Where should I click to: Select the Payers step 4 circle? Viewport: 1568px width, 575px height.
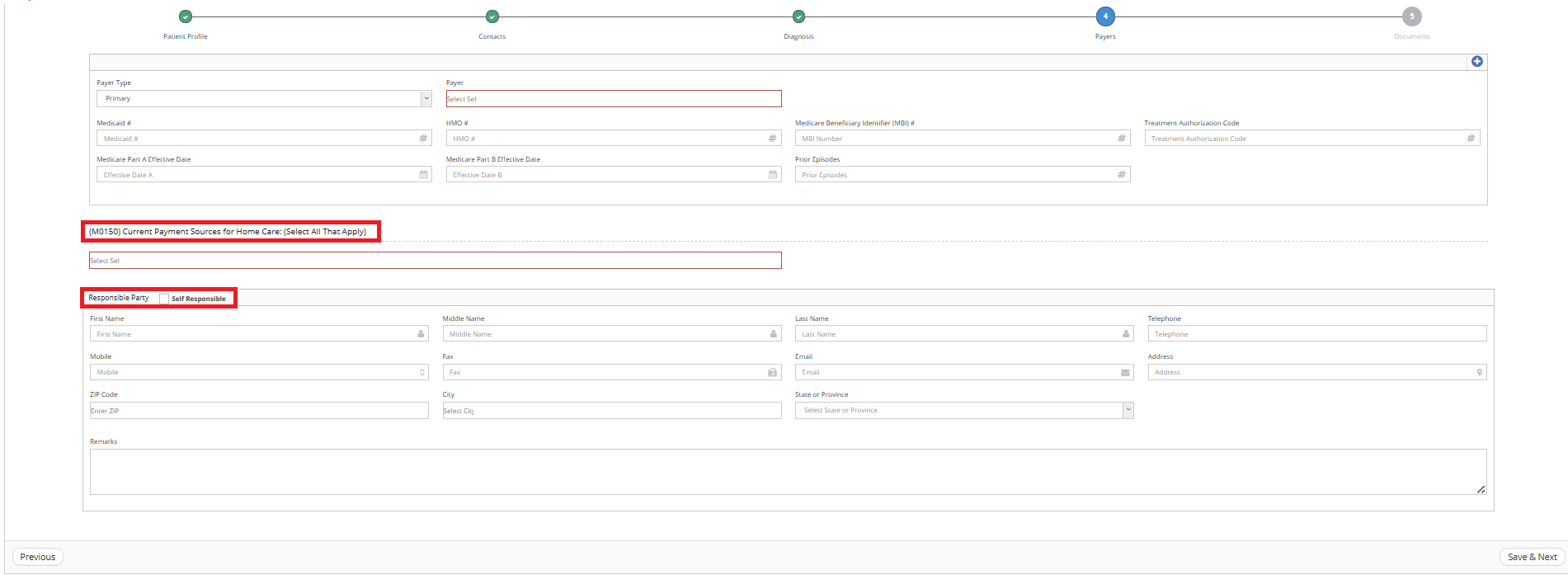1105,16
